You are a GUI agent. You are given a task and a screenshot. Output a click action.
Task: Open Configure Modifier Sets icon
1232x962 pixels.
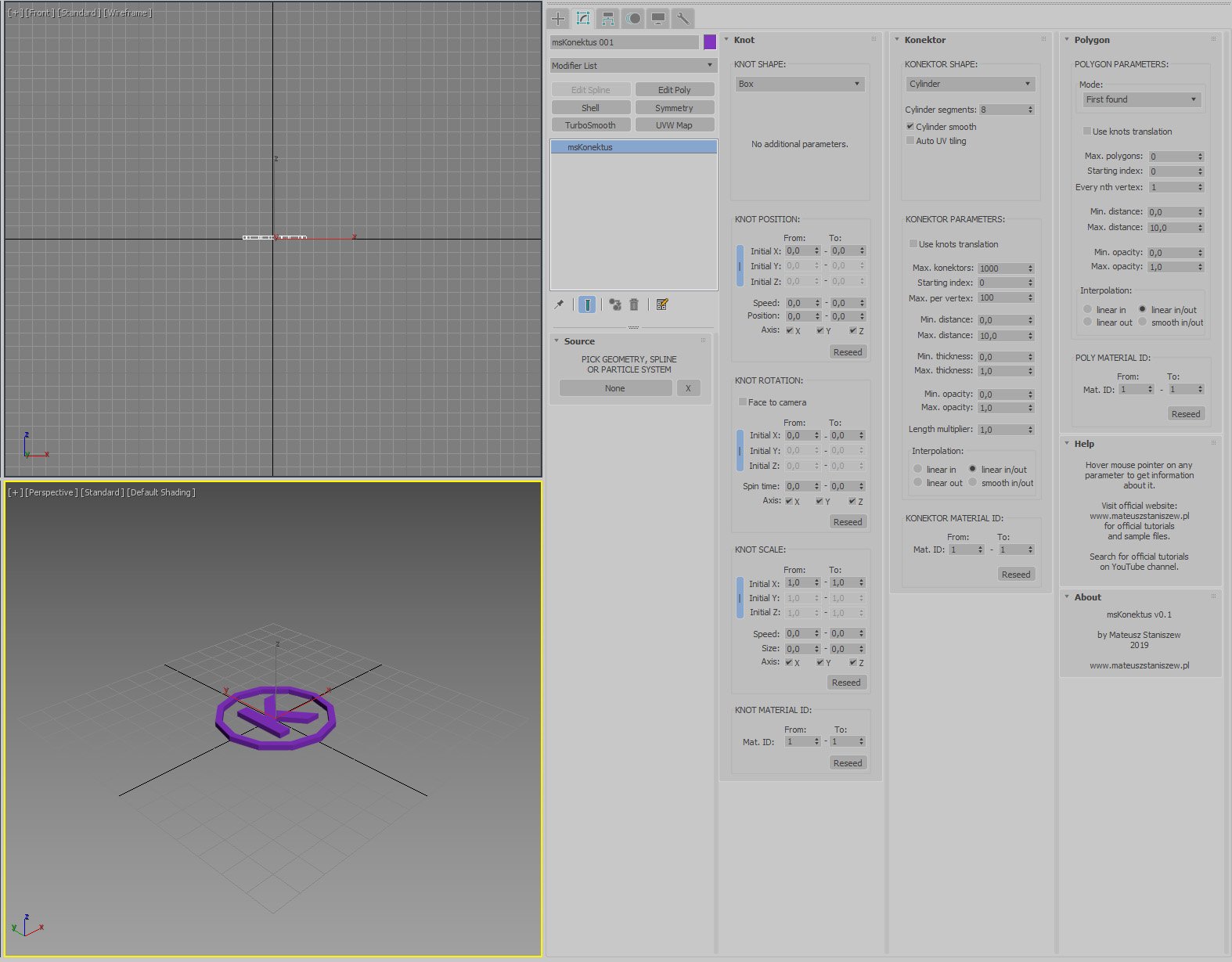click(662, 304)
